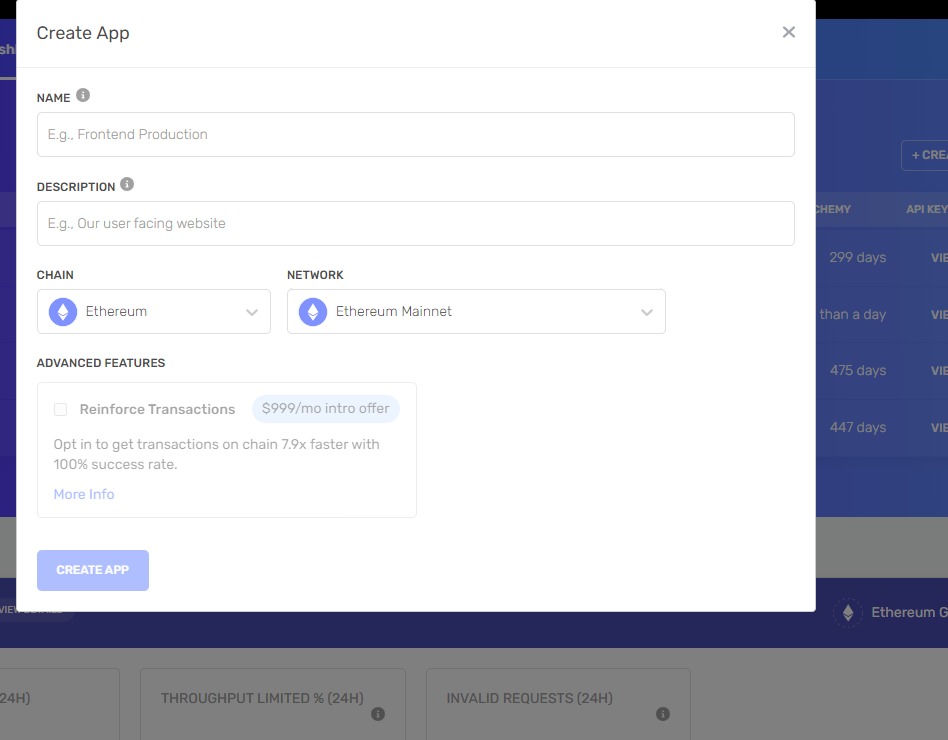Expand the Chain dropdown arrow
948x740 pixels.
pyautogui.click(x=252, y=312)
